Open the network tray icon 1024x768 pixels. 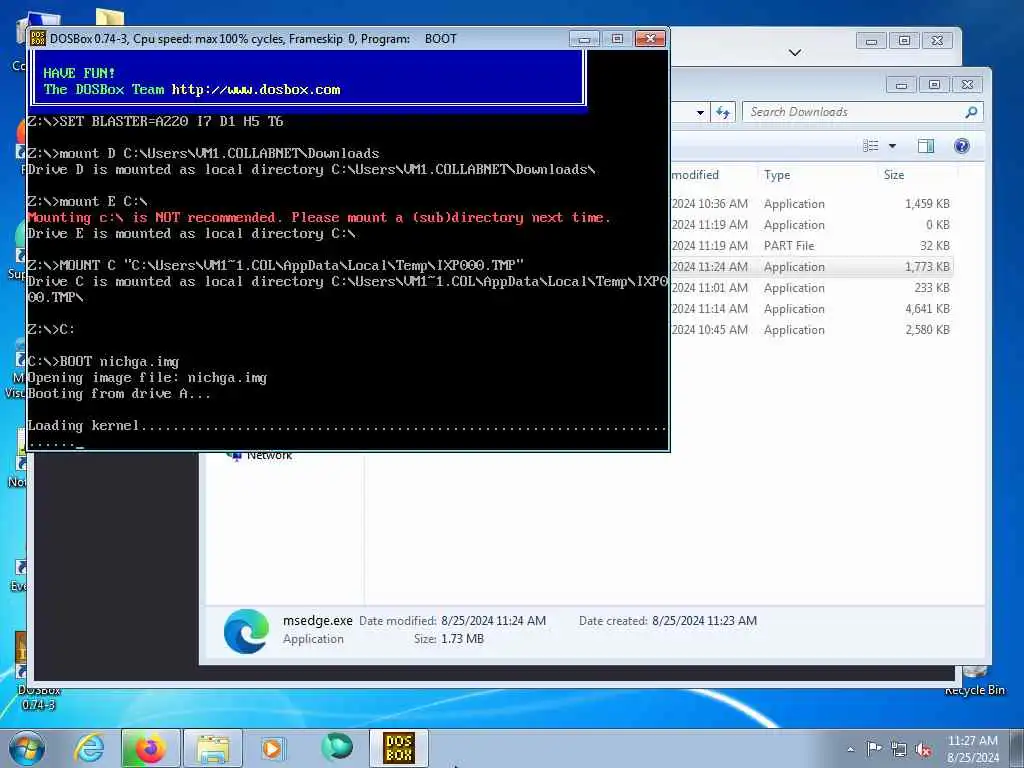click(899, 749)
